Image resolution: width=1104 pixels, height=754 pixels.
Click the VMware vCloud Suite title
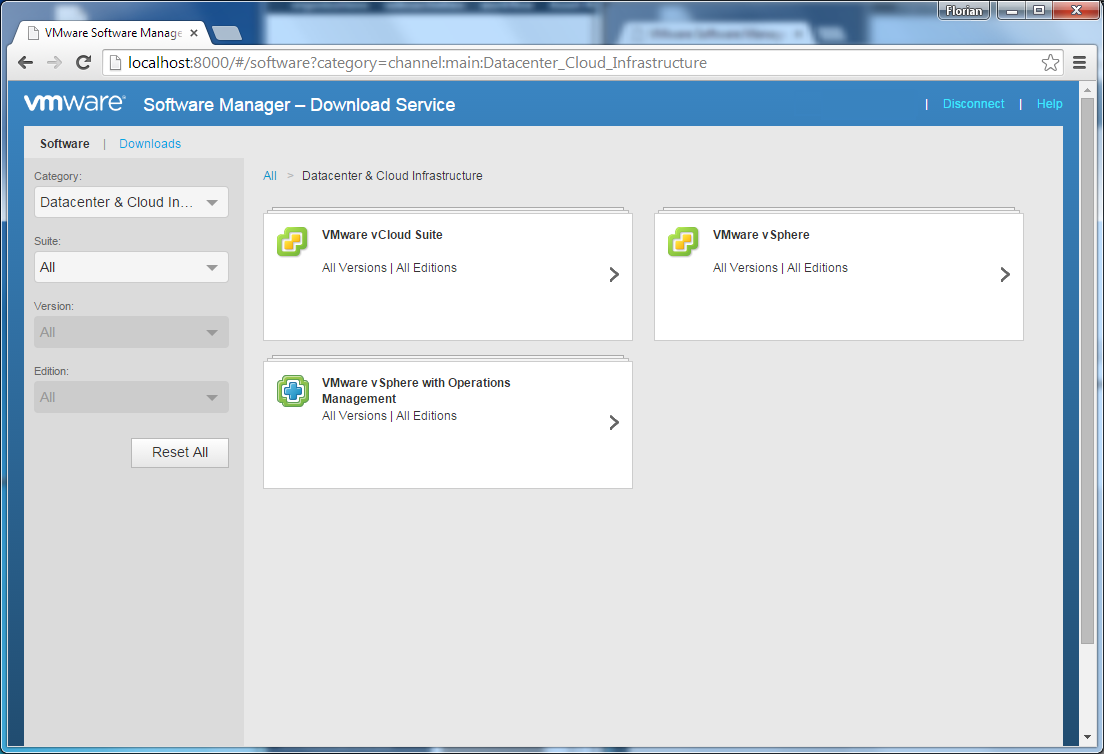click(x=382, y=234)
